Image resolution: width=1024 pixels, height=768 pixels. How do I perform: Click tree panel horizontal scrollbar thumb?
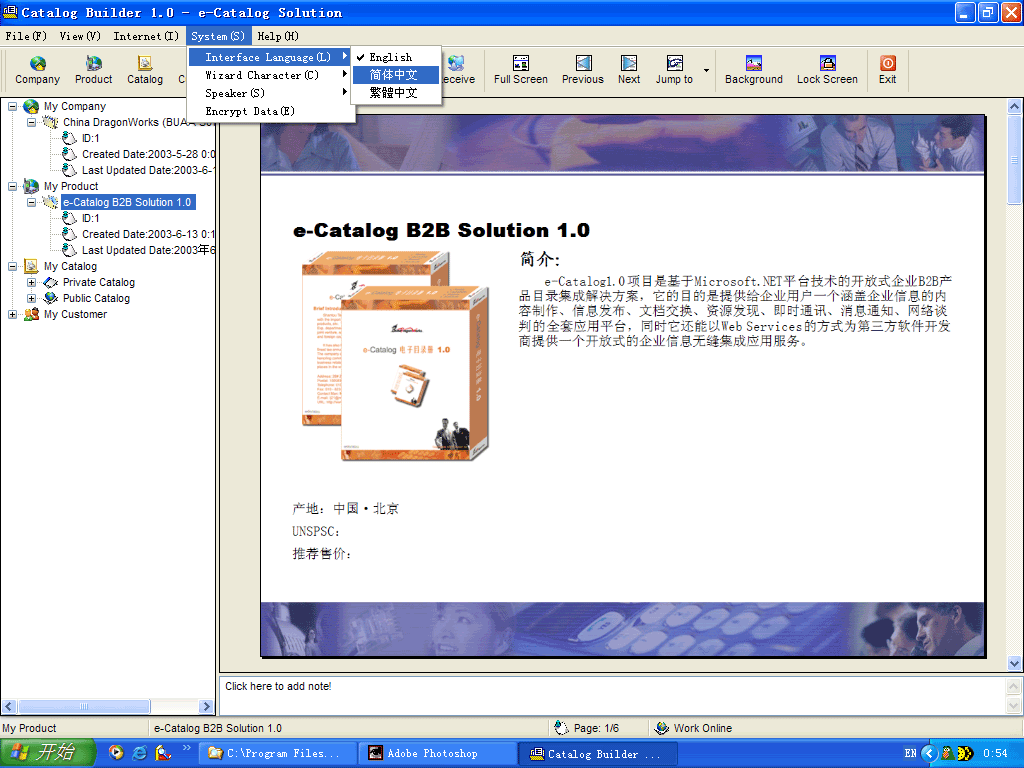[x=84, y=706]
